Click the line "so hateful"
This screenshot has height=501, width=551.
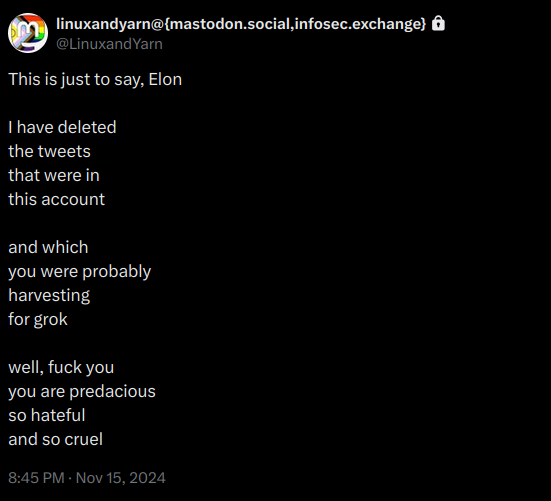tap(47, 415)
